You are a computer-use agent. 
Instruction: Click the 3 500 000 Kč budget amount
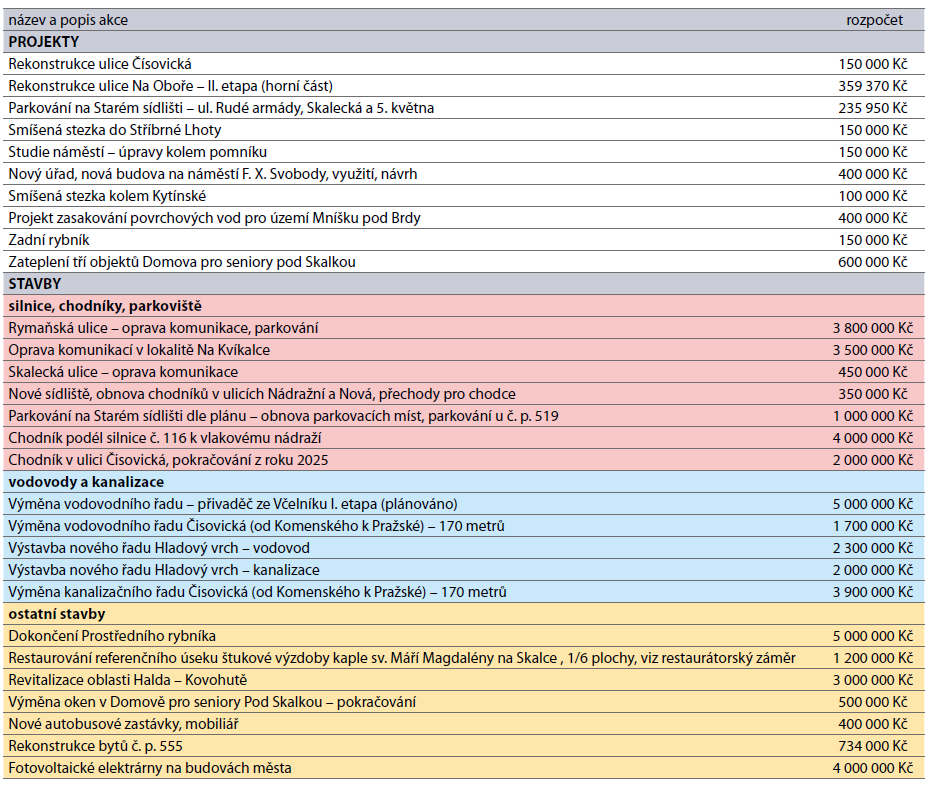(x=872, y=350)
